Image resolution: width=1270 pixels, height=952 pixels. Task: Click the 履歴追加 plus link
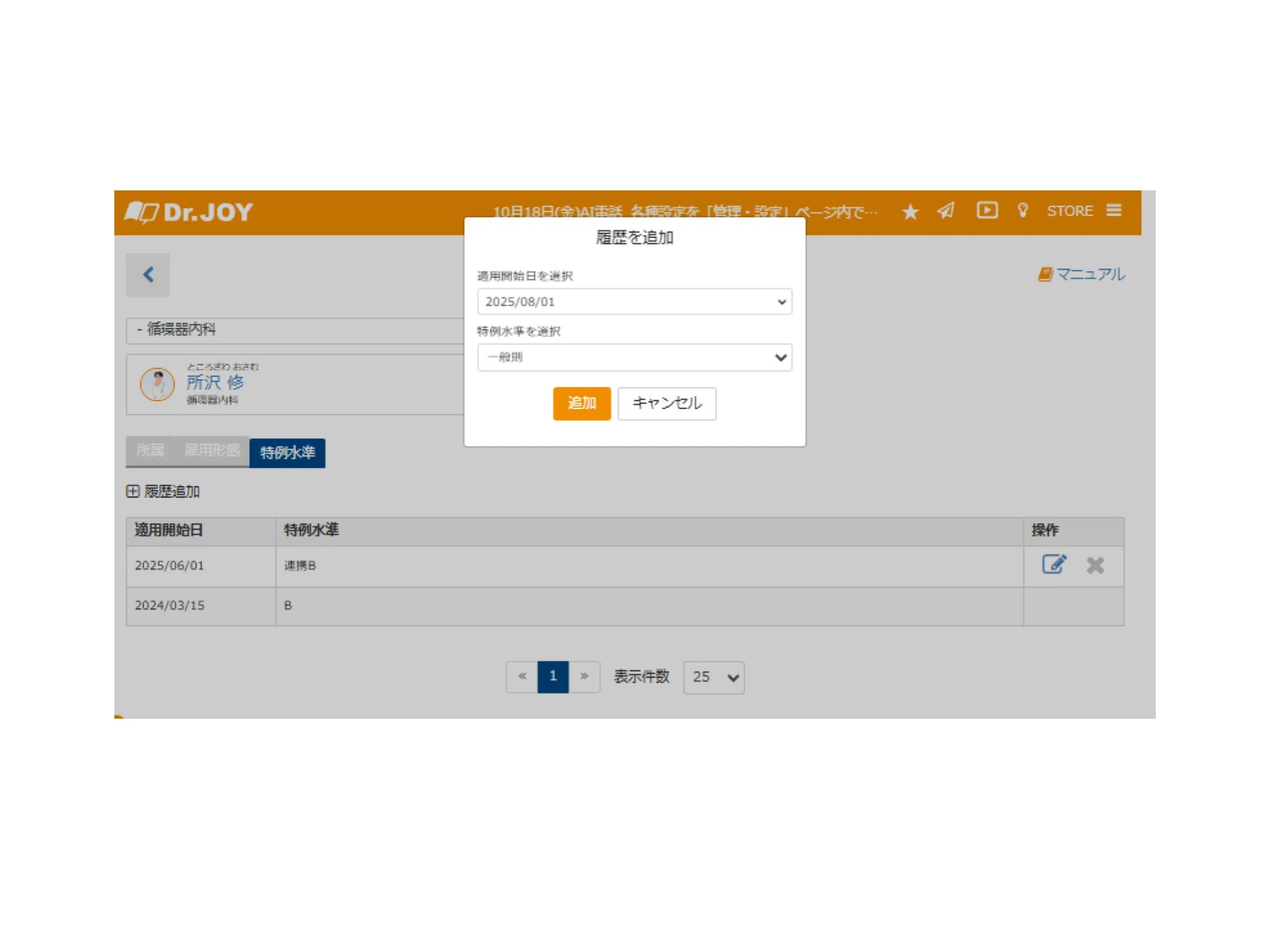pyautogui.click(x=163, y=491)
